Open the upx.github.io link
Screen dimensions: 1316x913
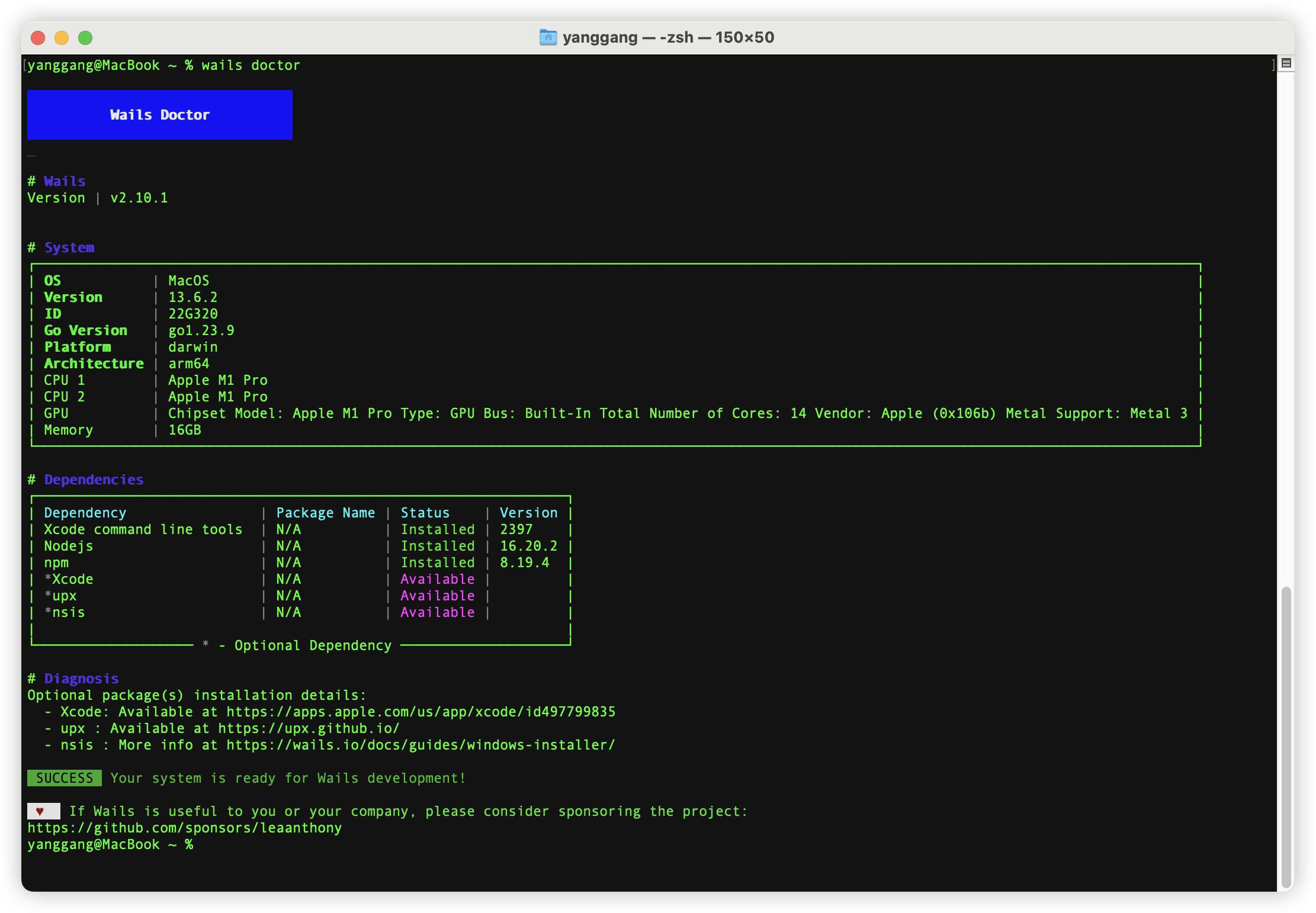click(x=309, y=728)
